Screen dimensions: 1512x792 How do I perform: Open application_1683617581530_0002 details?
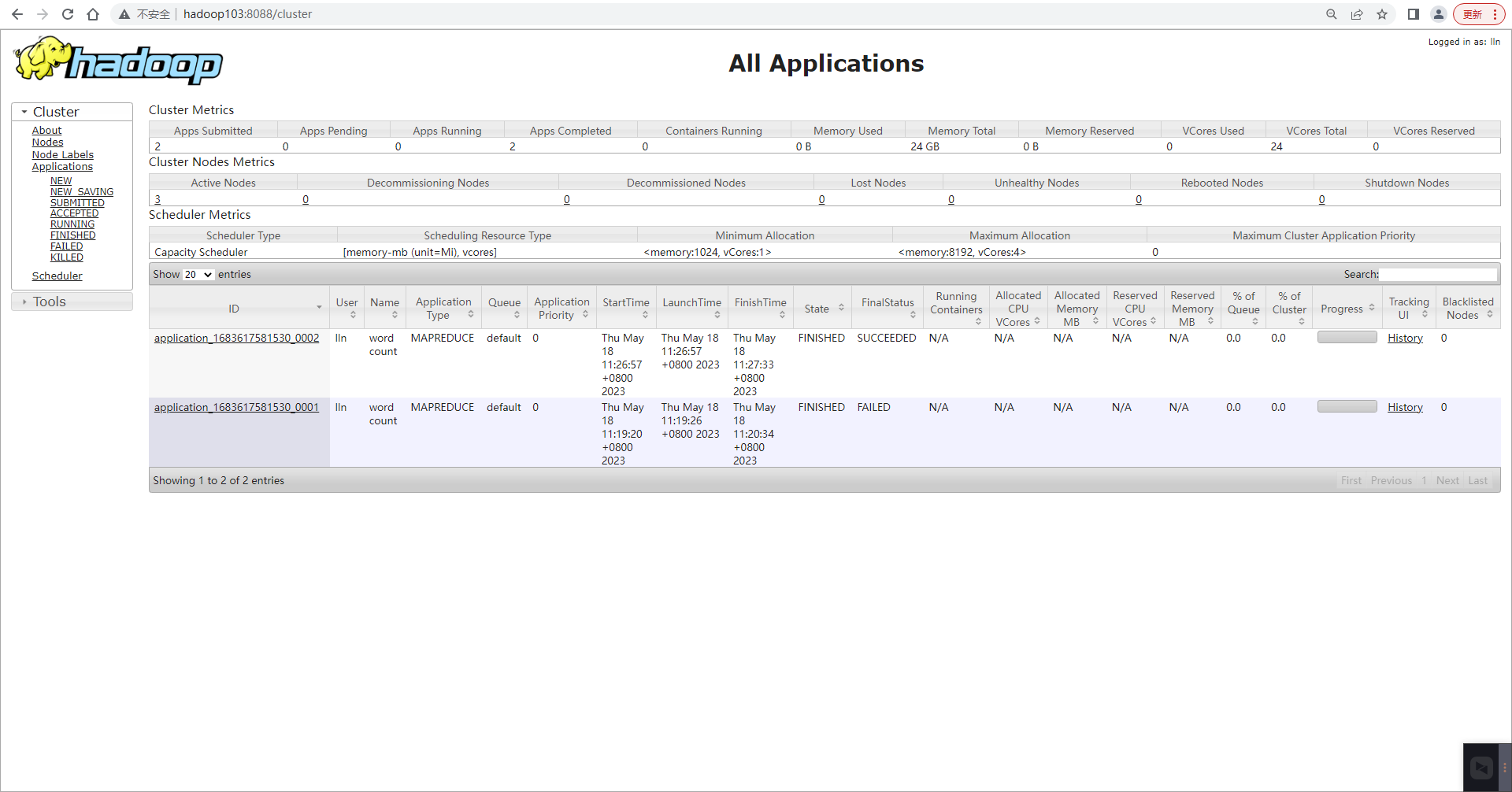[236, 339]
